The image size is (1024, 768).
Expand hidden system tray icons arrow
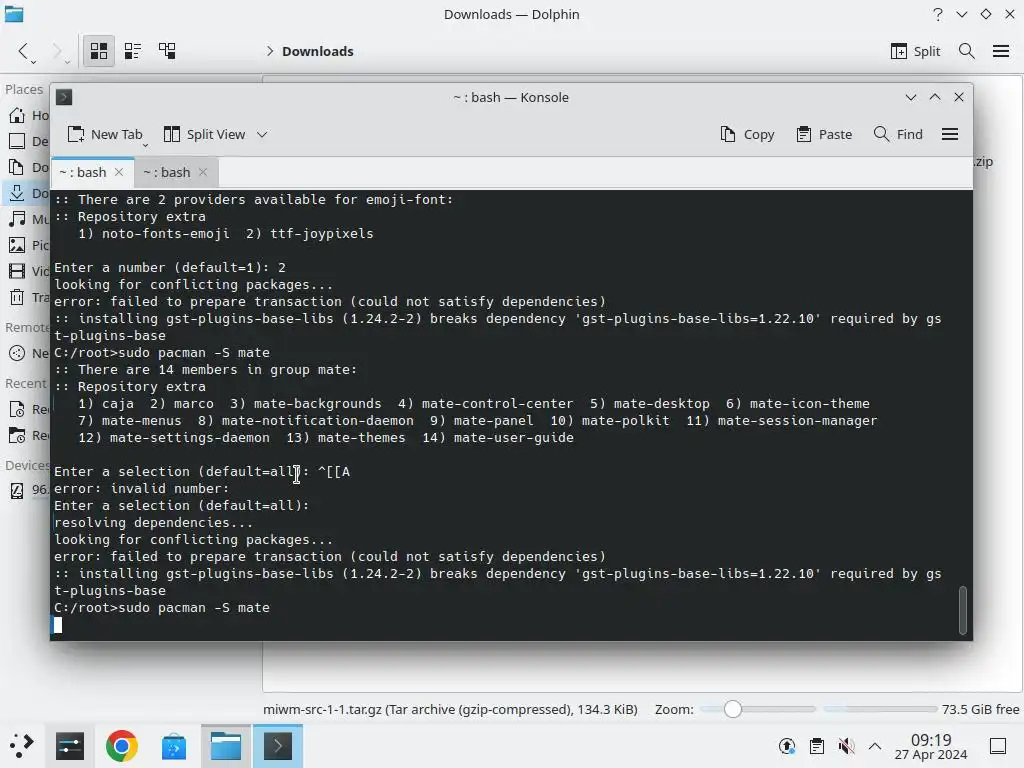[x=875, y=746]
